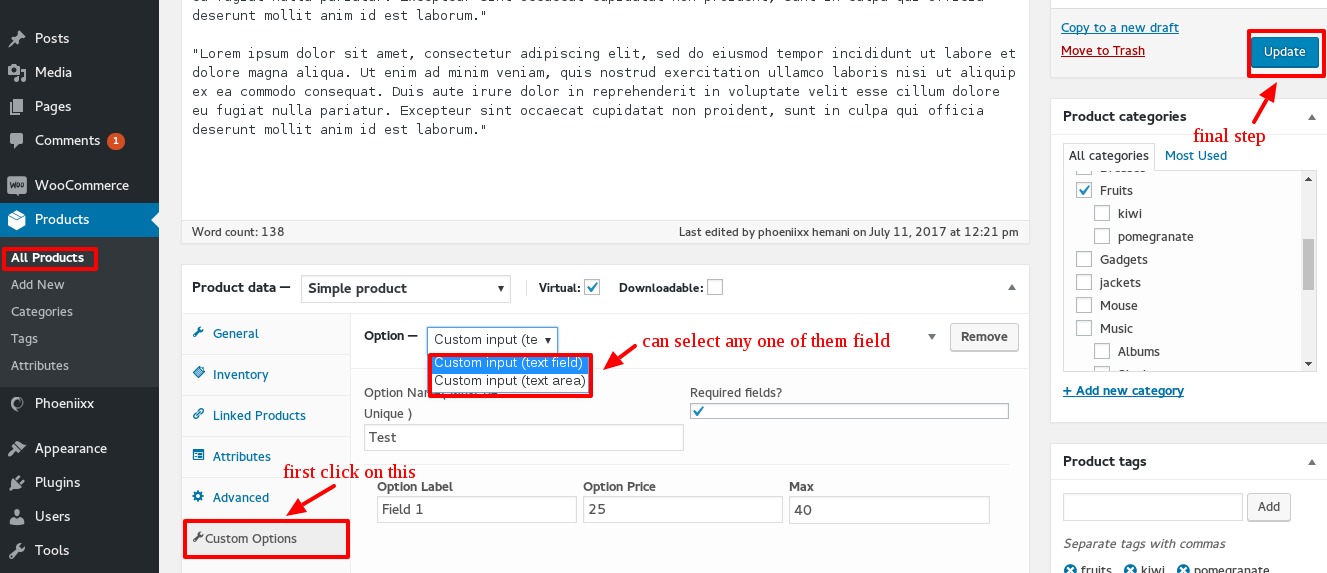Click the Move to Trash link
The width and height of the screenshot is (1327, 573).
[1102, 51]
